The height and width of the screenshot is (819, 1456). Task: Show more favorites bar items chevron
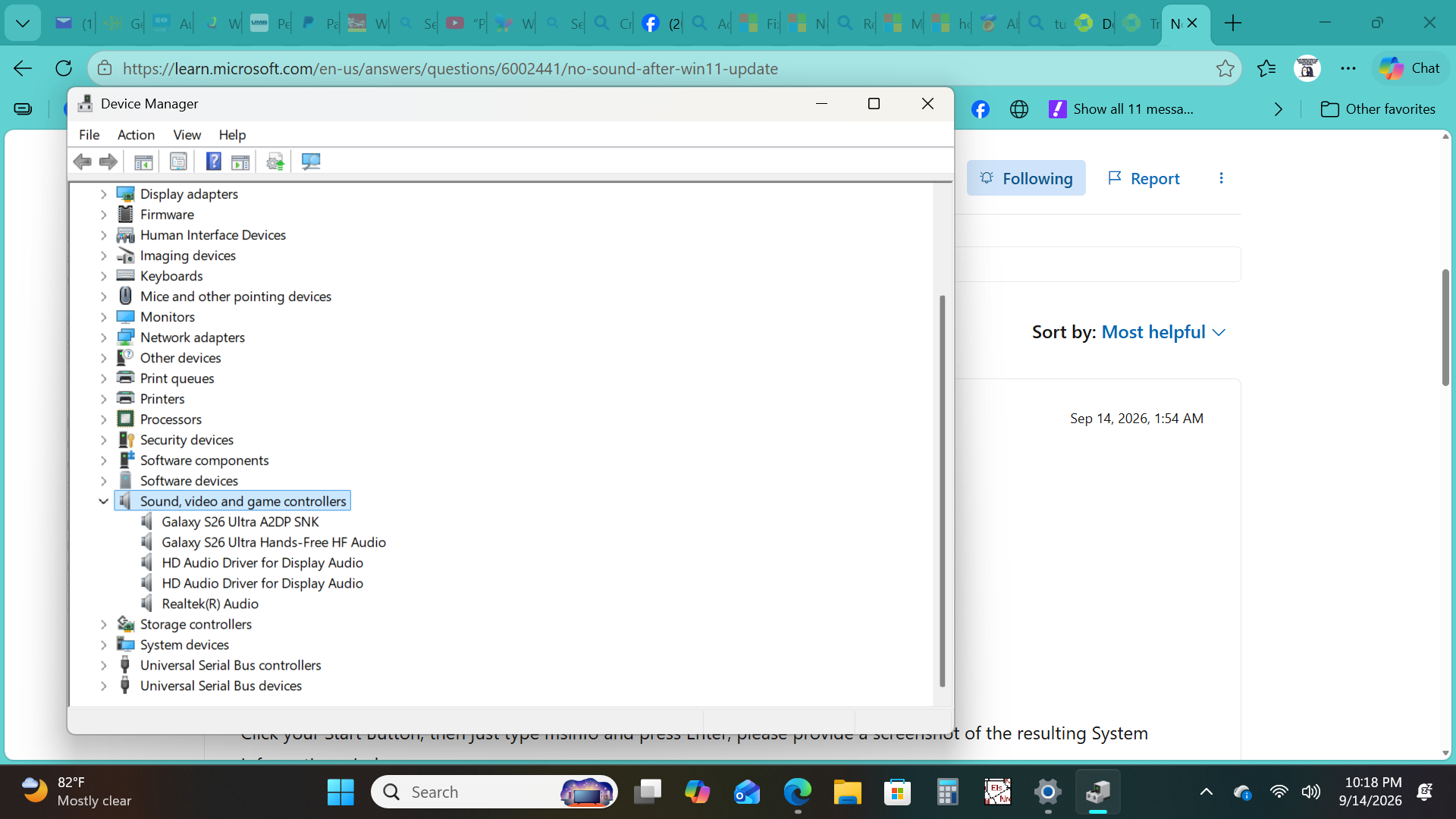point(1279,109)
